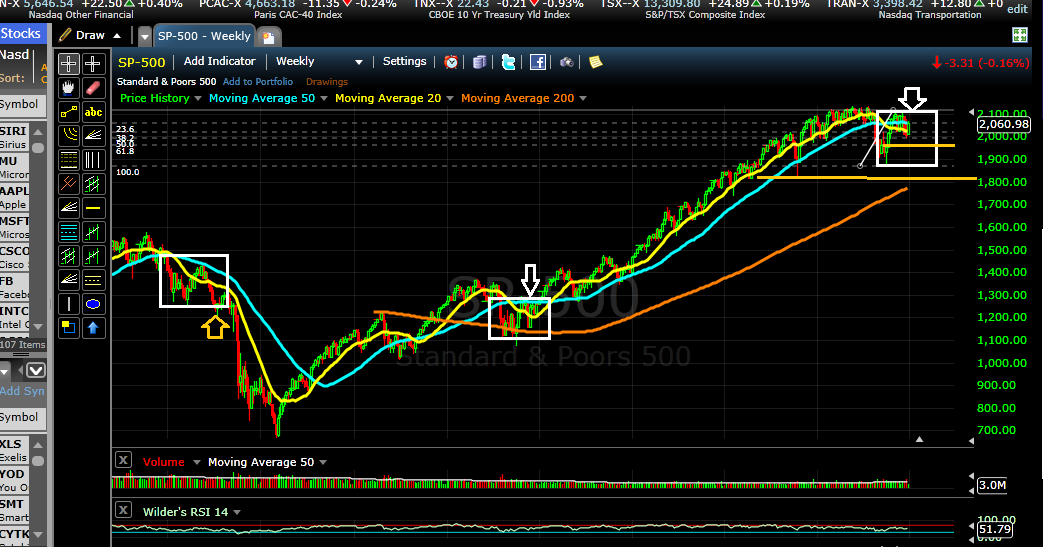Open Wilder's RSI 14 dropdown arrow

pos(237,512)
